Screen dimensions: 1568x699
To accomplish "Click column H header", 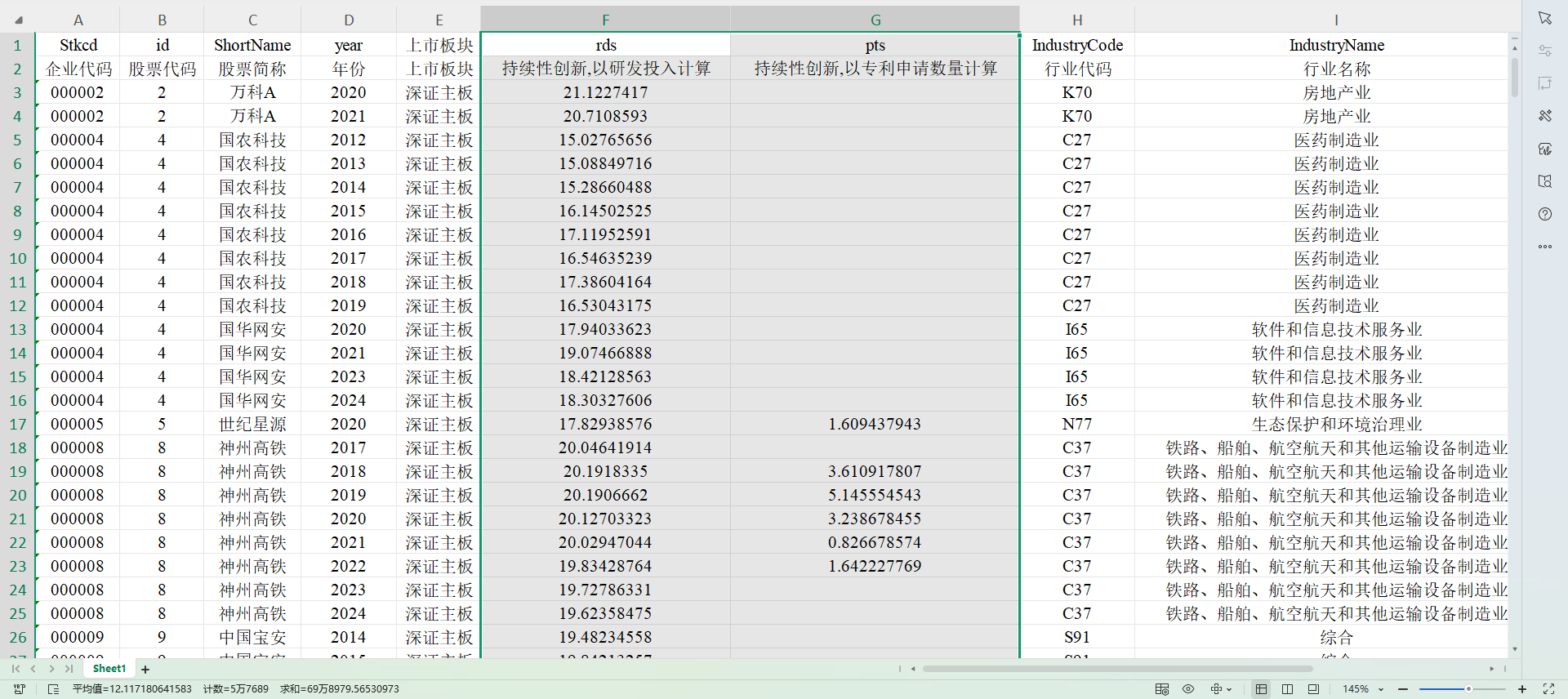I will [1076, 20].
